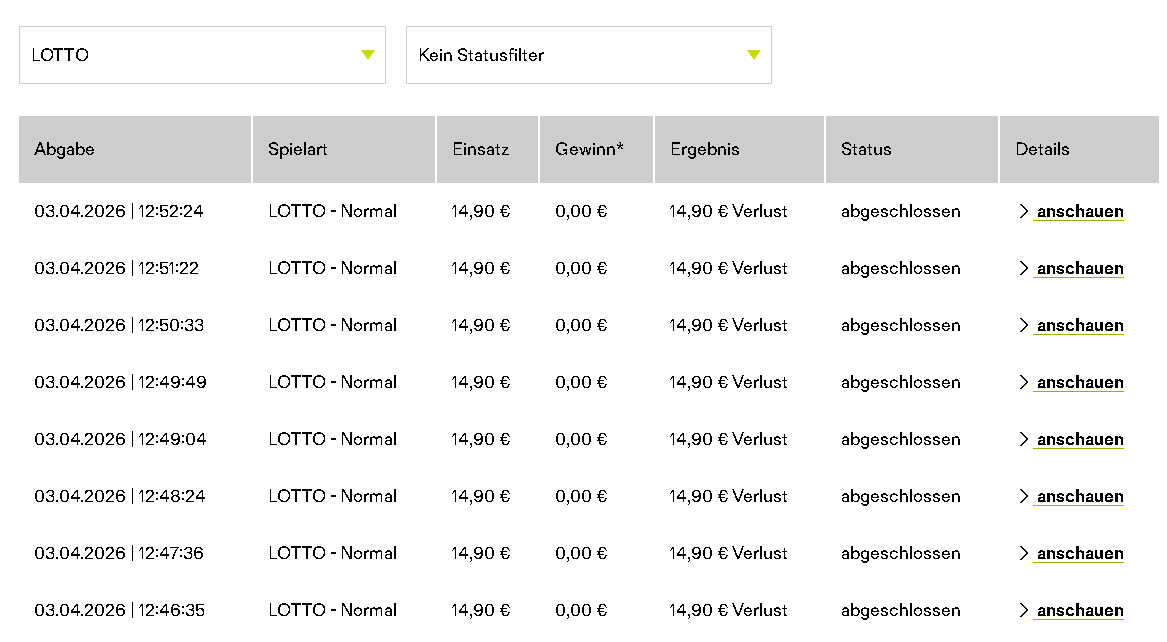Open the LOTTO game type dropdown
The width and height of the screenshot is (1167, 642).
pyautogui.click(x=201, y=55)
